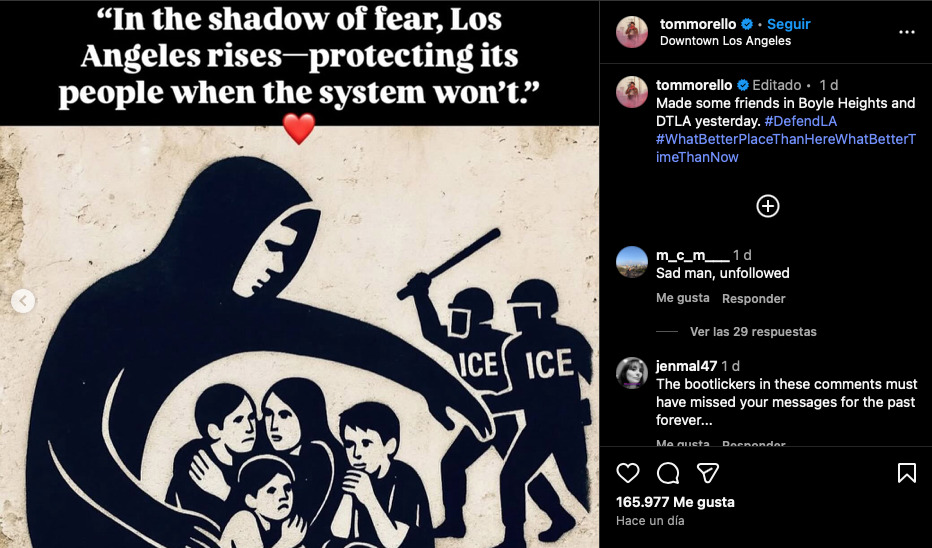932x548 pixels.
Task: Reply to m_c_m___ comment via Responder
Action: click(754, 299)
